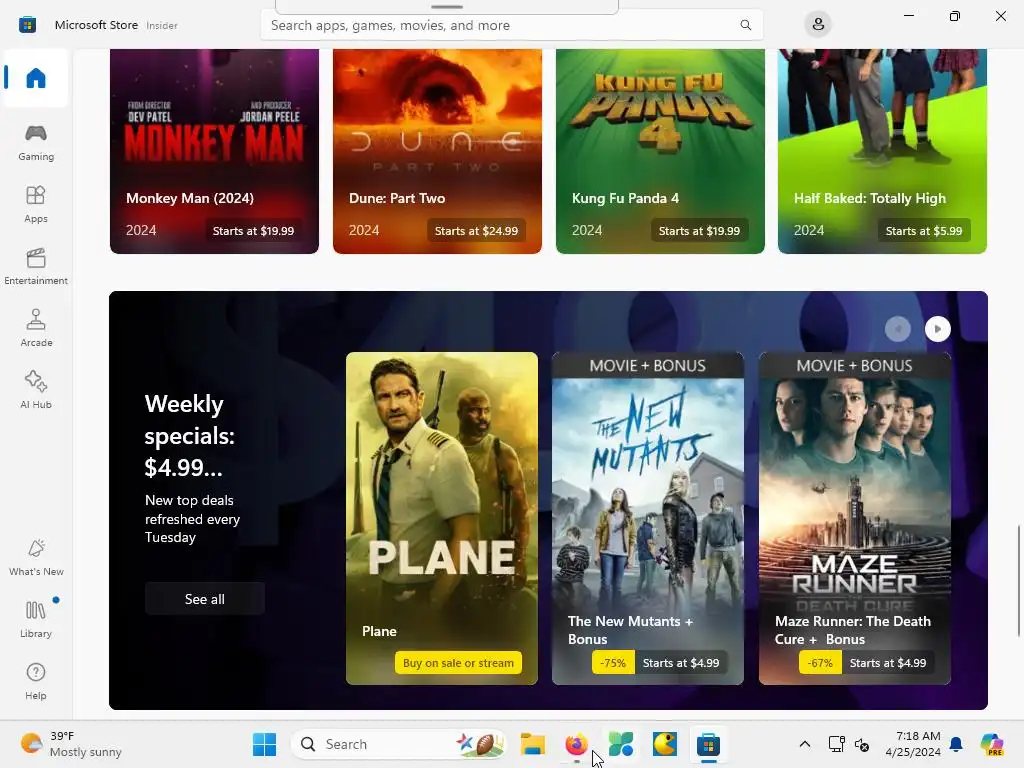Open the notifications bell icon

point(956,744)
